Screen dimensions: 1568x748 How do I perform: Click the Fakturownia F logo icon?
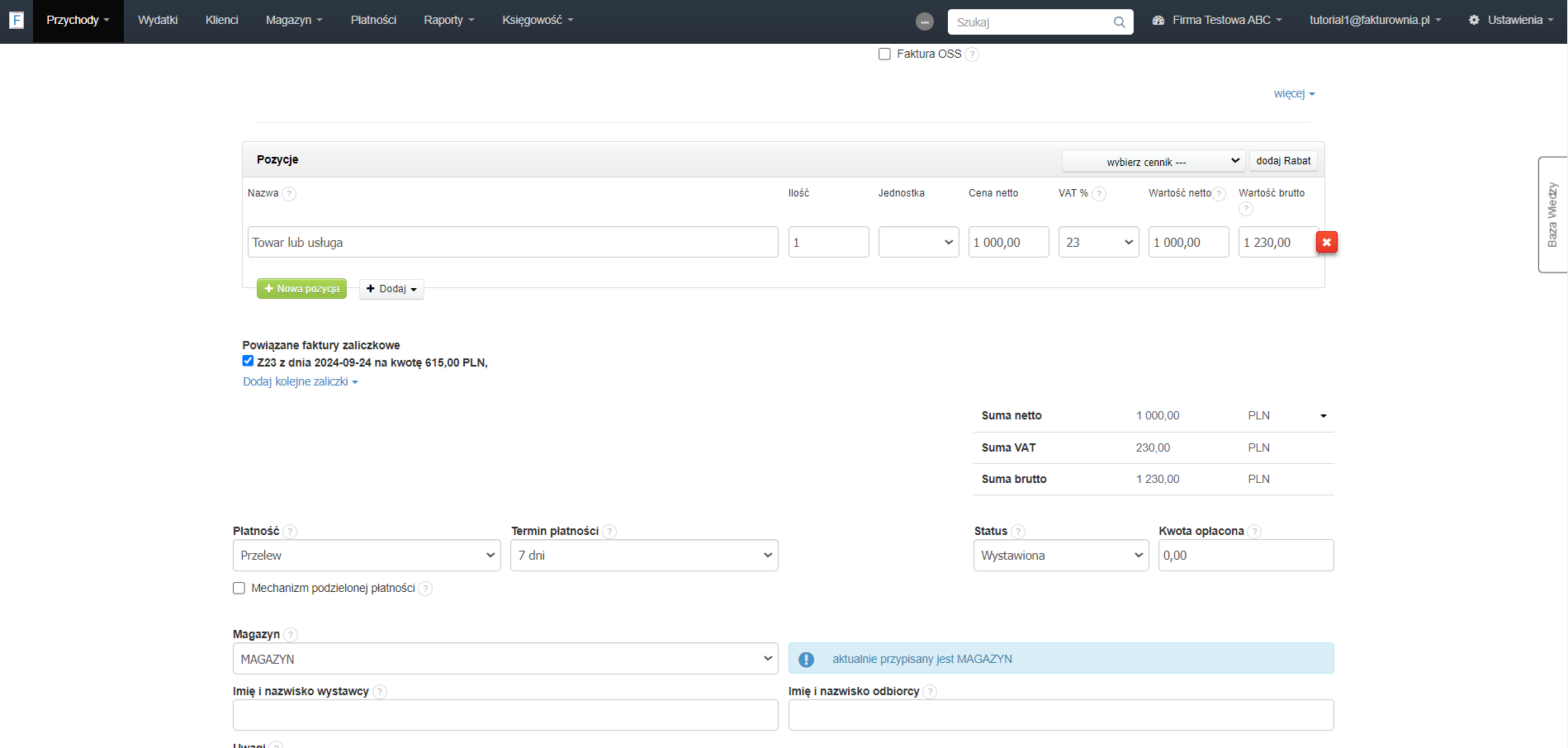coord(17,20)
